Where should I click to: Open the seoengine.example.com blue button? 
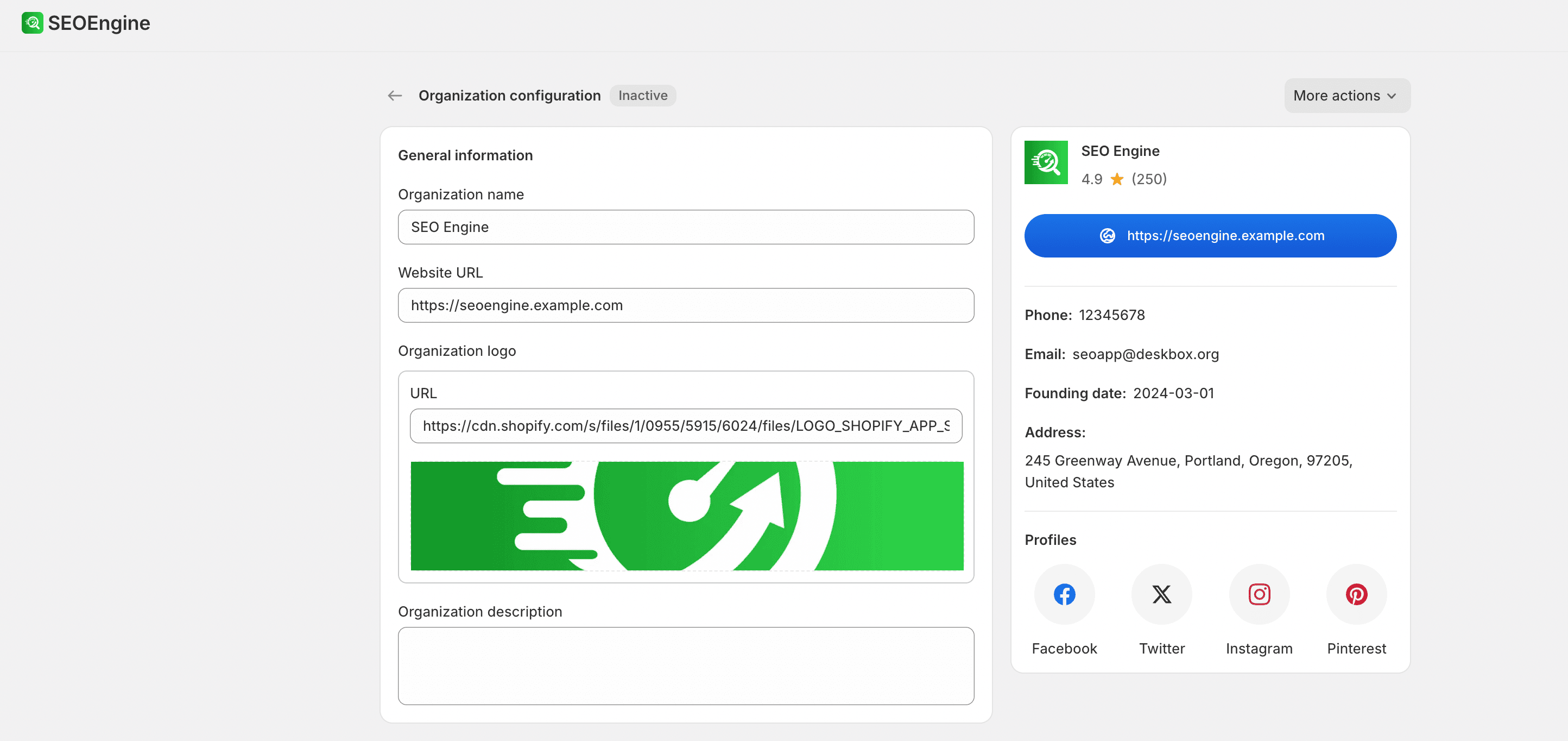coord(1210,236)
